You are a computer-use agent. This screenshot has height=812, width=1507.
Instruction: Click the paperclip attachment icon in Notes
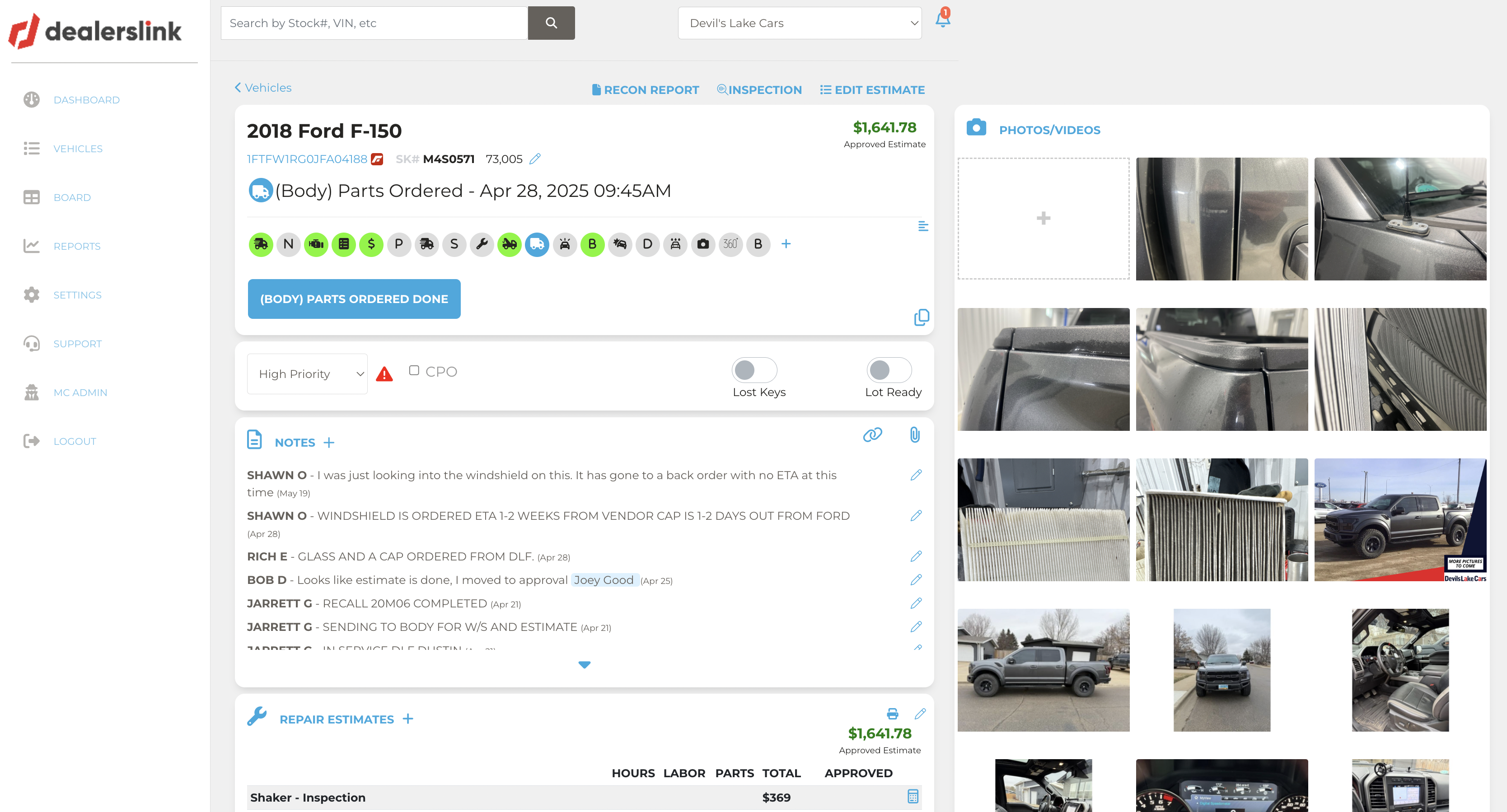[x=915, y=434]
